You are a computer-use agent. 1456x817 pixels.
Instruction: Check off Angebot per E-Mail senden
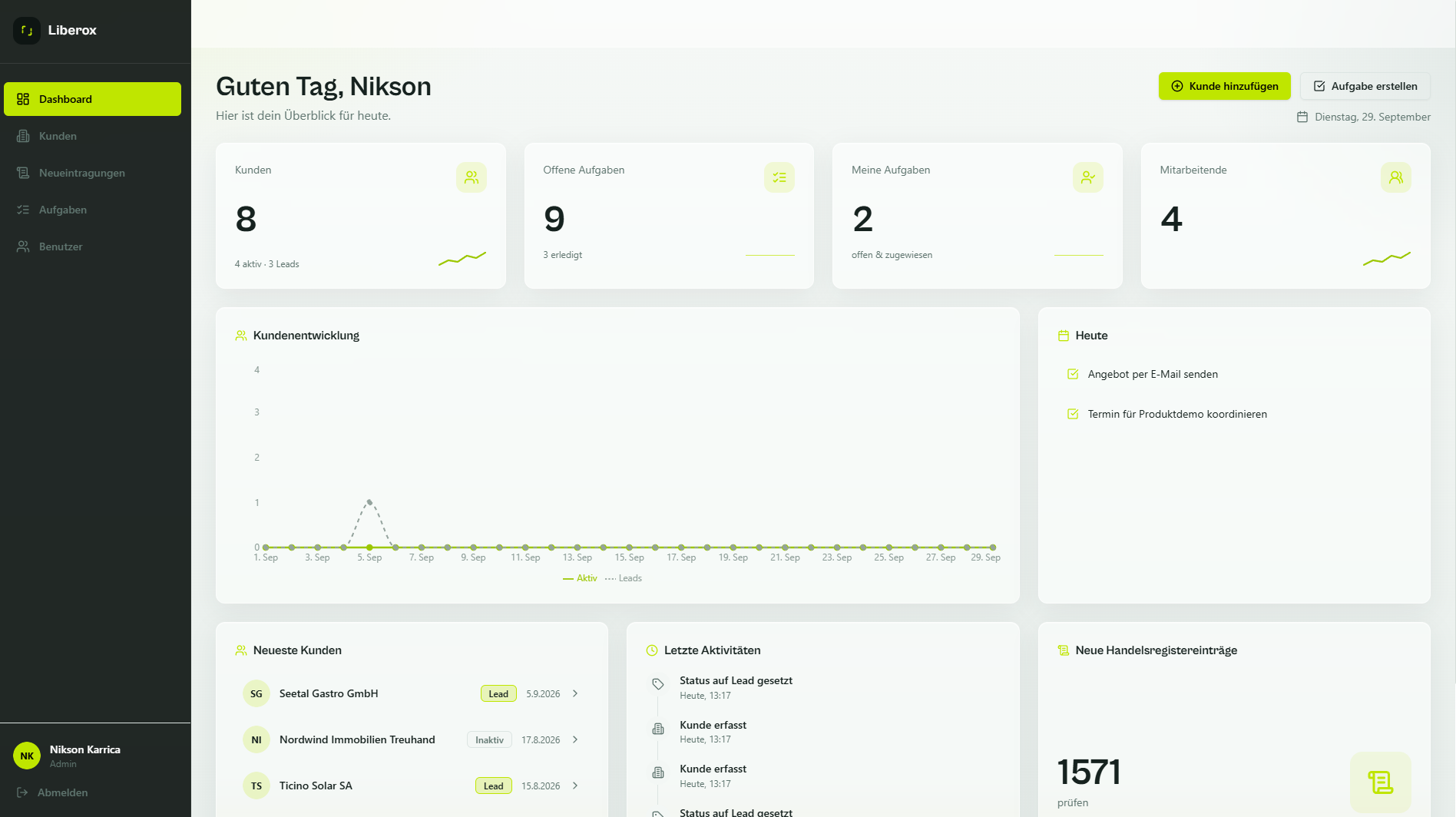(x=1073, y=374)
